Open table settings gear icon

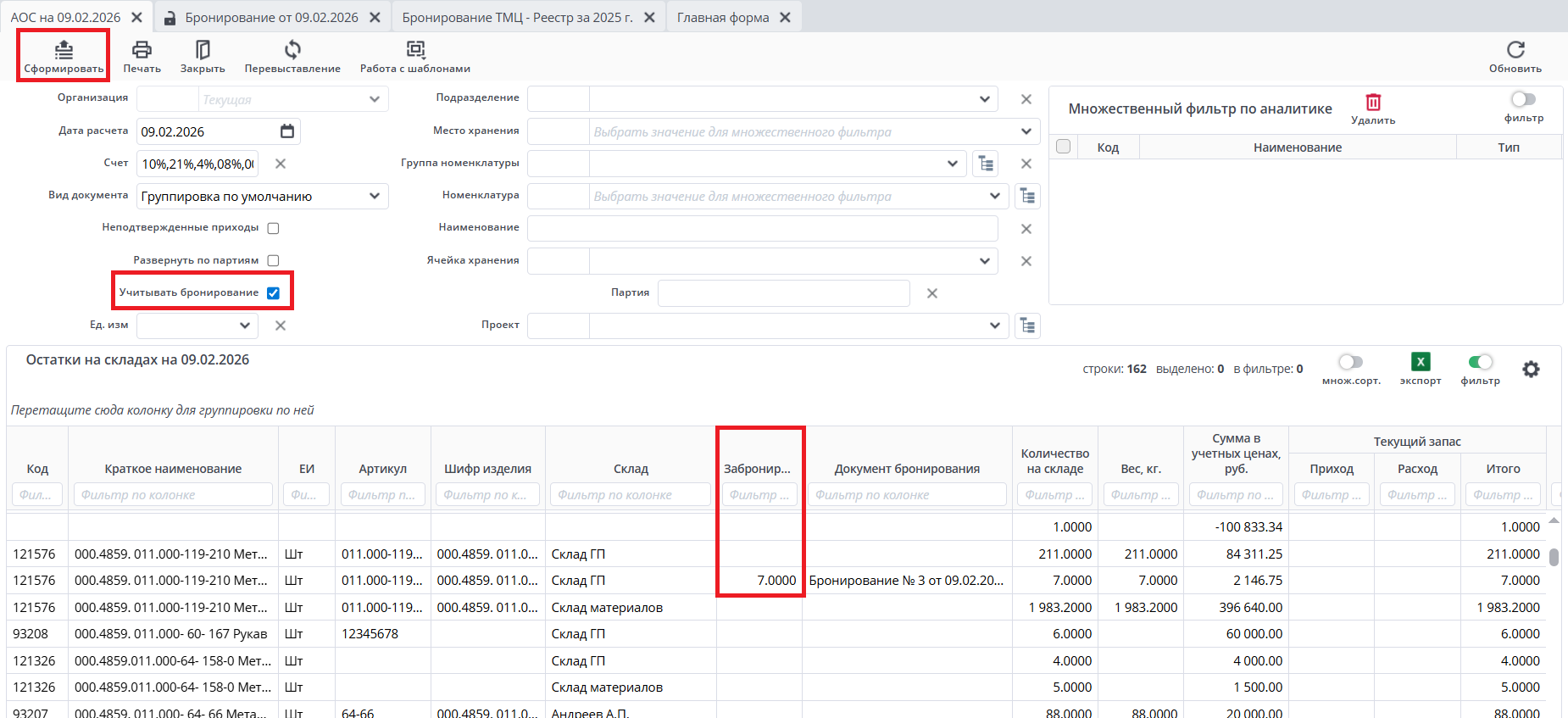tap(1531, 370)
